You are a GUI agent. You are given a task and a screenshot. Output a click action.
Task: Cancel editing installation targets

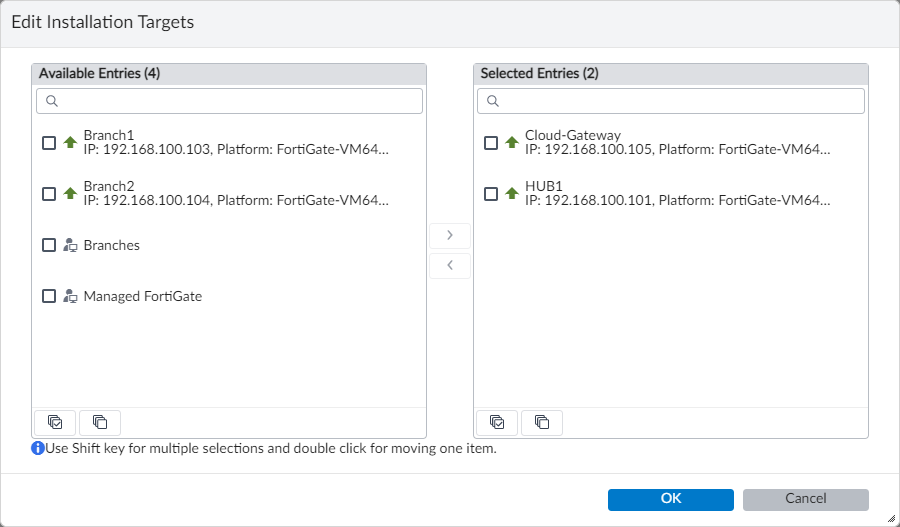[805, 499]
